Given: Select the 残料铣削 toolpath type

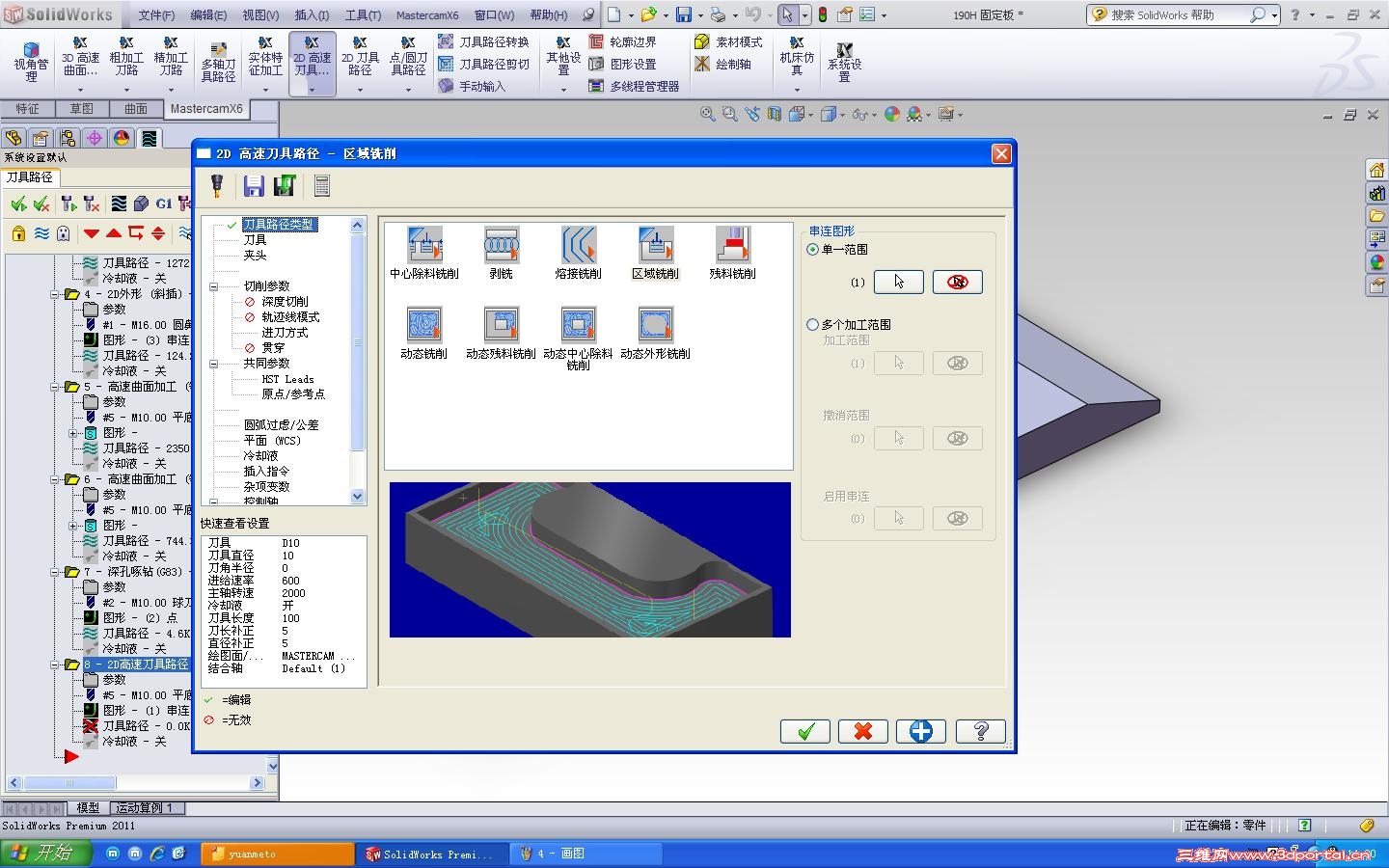Looking at the screenshot, I should click(732, 253).
